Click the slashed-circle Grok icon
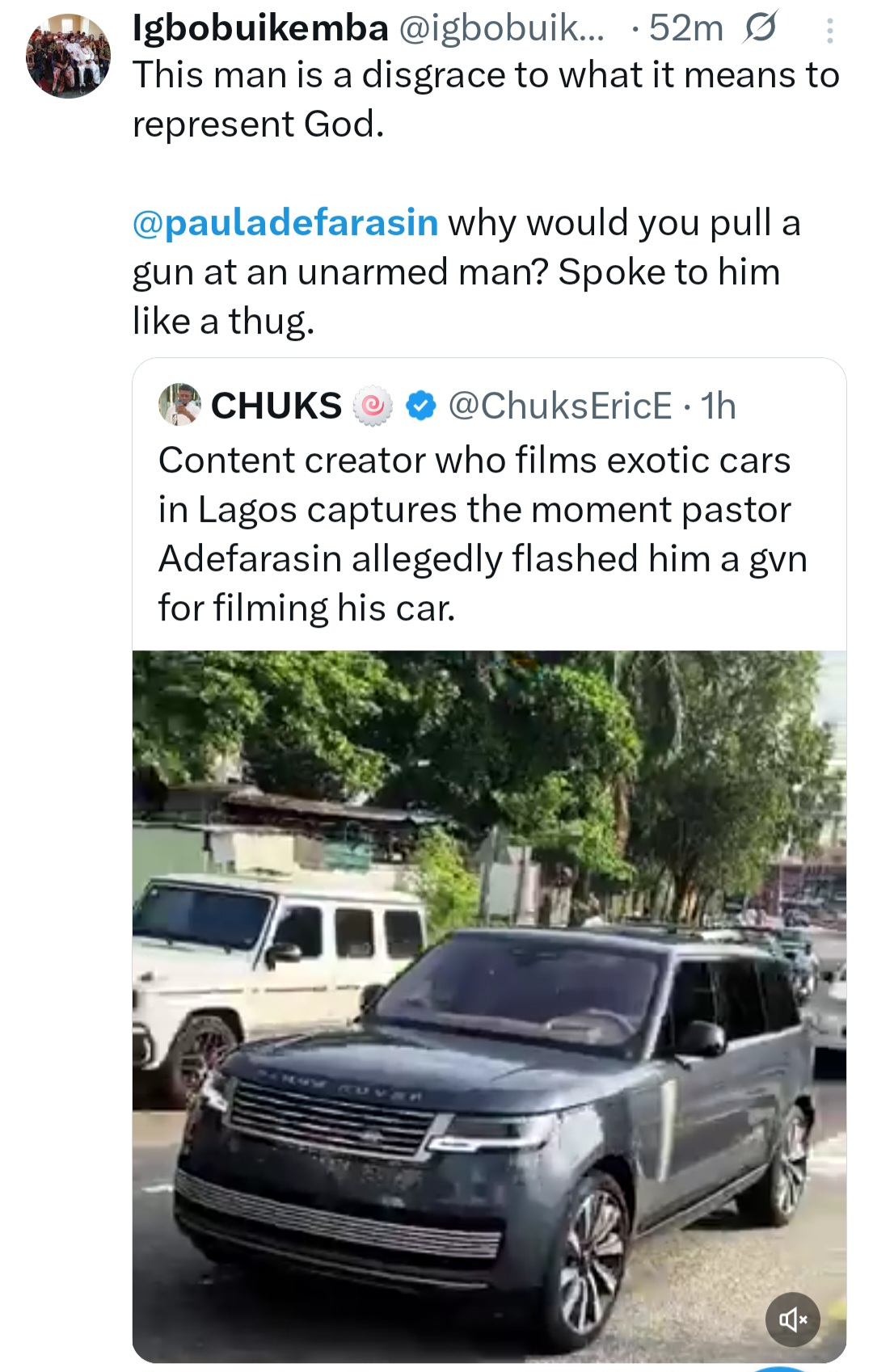873x1372 pixels. pos(761,29)
